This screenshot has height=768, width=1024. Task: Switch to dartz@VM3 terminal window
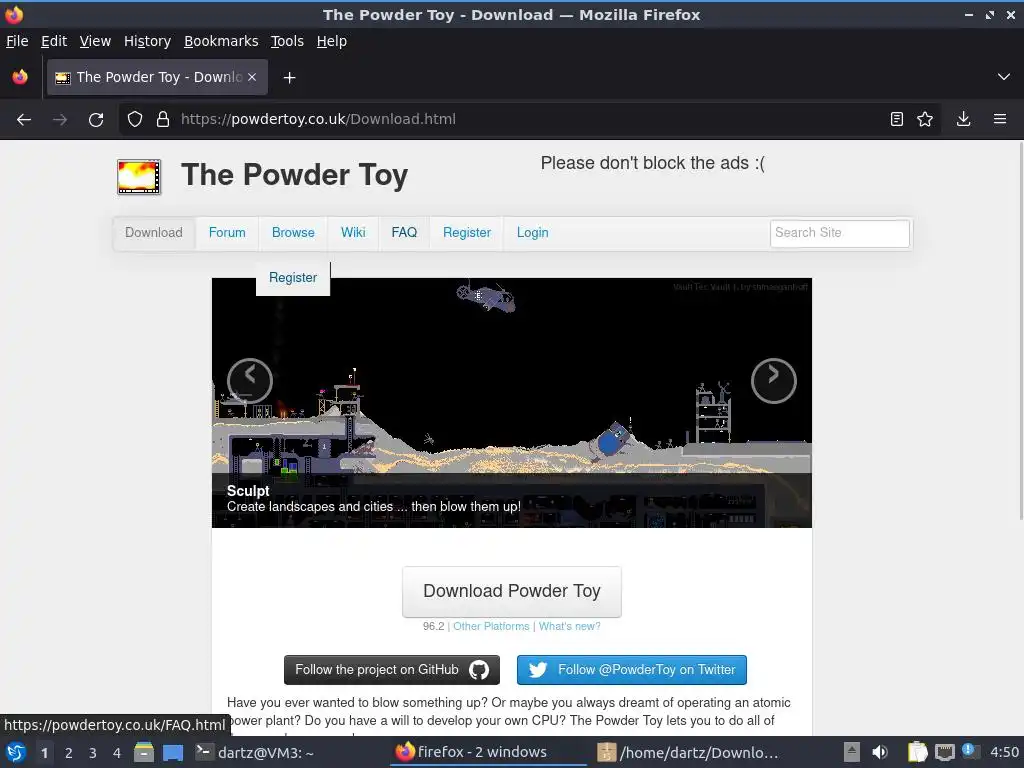(x=255, y=753)
